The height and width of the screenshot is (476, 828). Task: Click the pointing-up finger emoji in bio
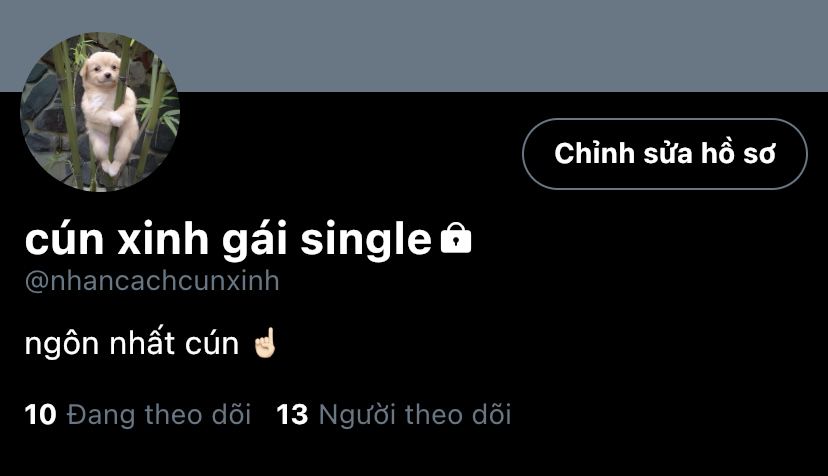point(265,343)
